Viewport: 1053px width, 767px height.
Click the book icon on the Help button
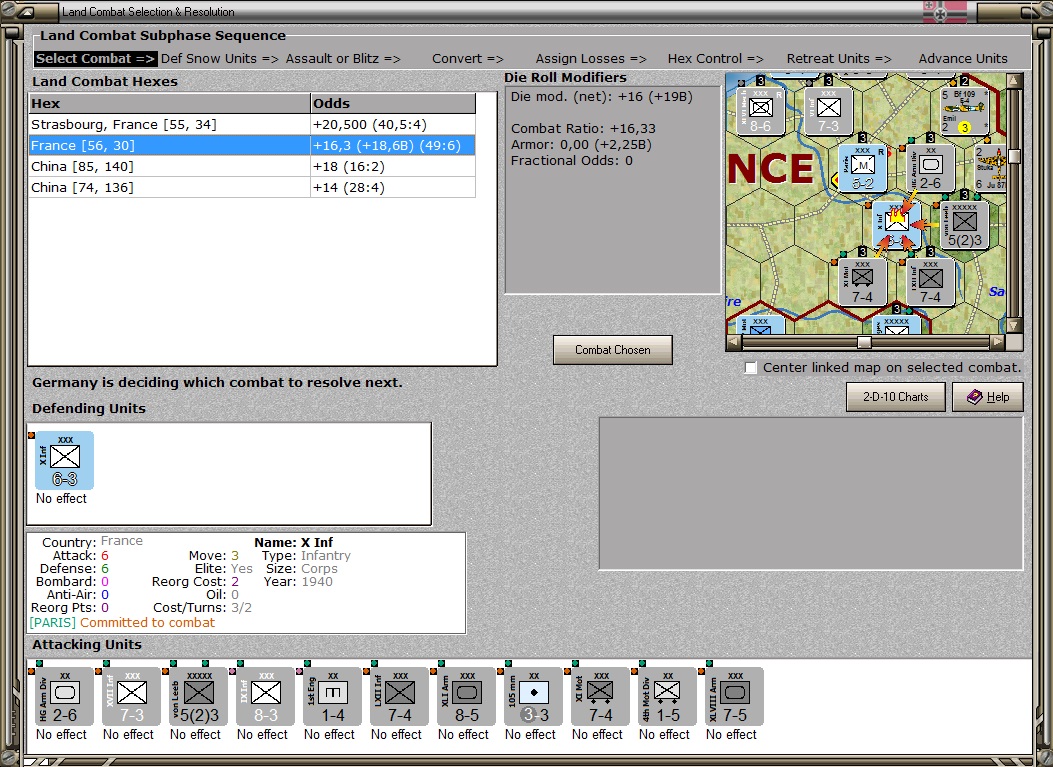tap(974, 397)
